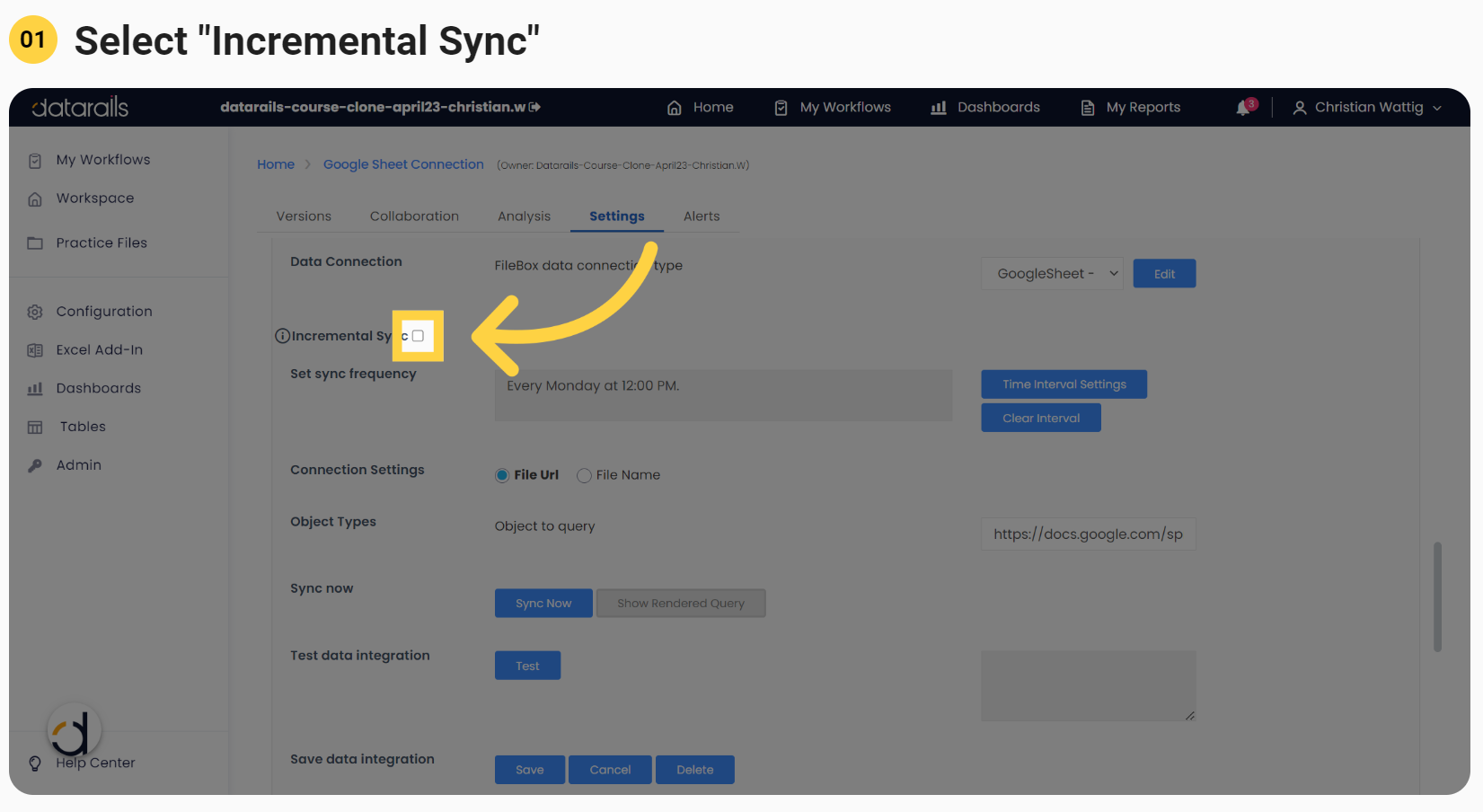Click the Clear Interval button
The height and width of the screenshot is (812, 1483).
click(x=1041, y=419)
